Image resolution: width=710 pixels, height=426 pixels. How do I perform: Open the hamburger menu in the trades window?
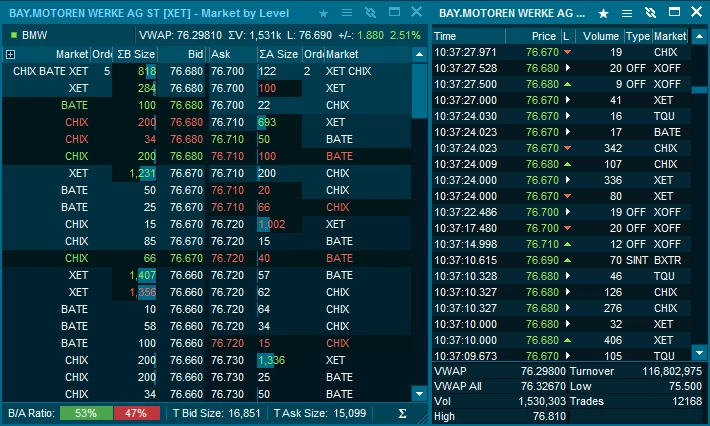[627, 13]
